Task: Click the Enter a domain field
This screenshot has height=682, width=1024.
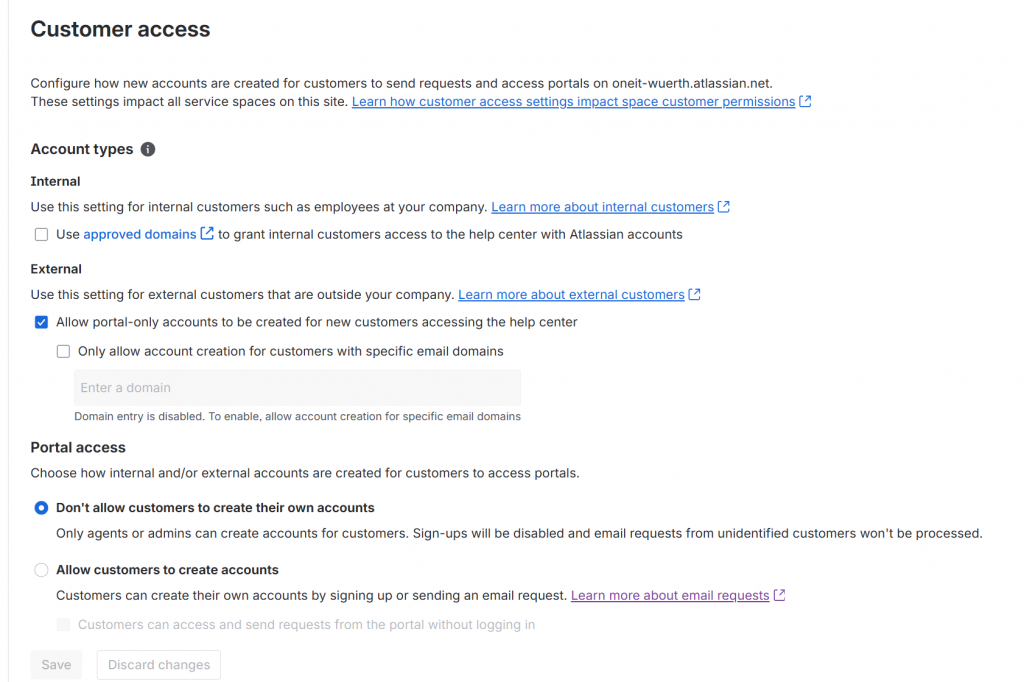Action: [x=297, y=388]
